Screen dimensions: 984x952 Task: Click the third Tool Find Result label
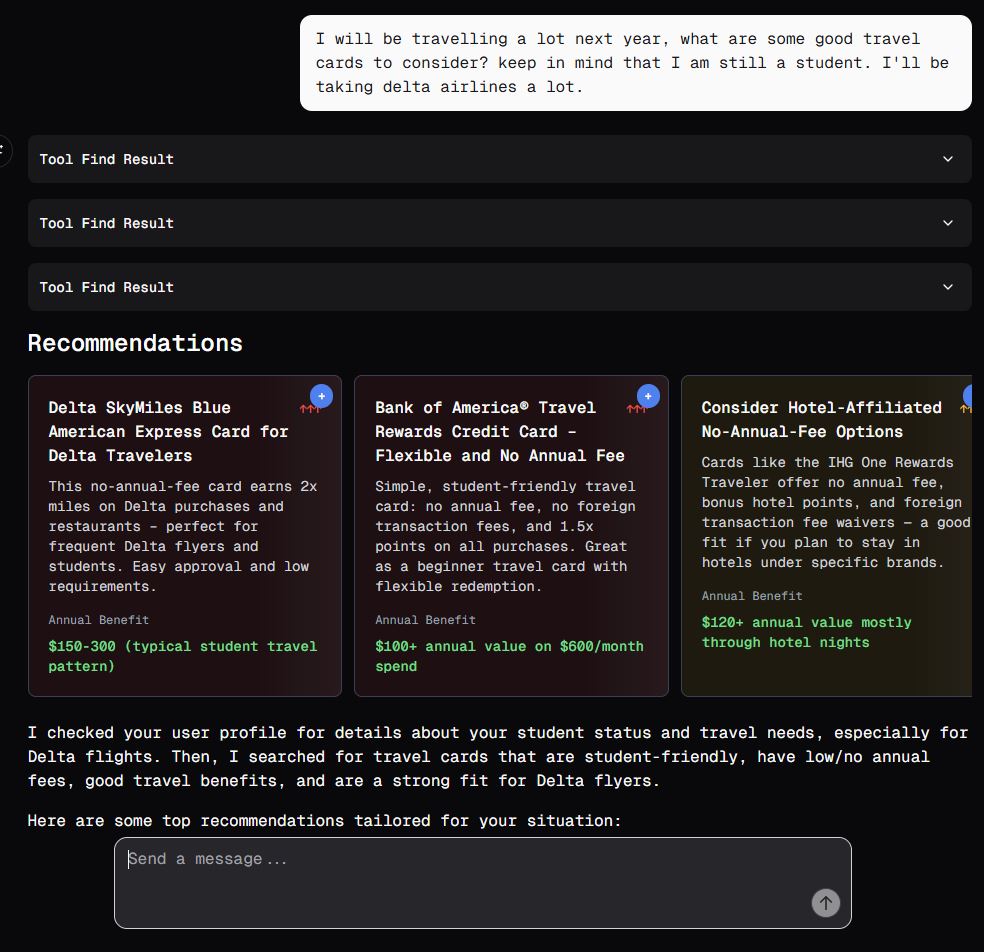107,287
